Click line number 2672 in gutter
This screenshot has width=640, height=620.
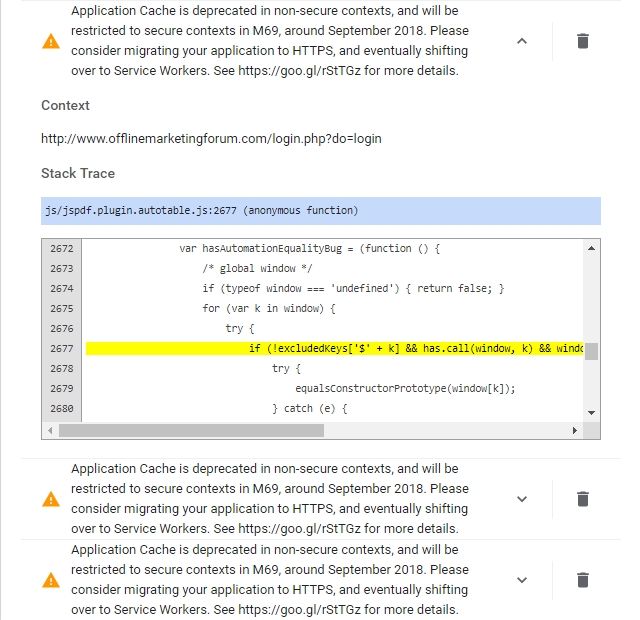point(62,249)
